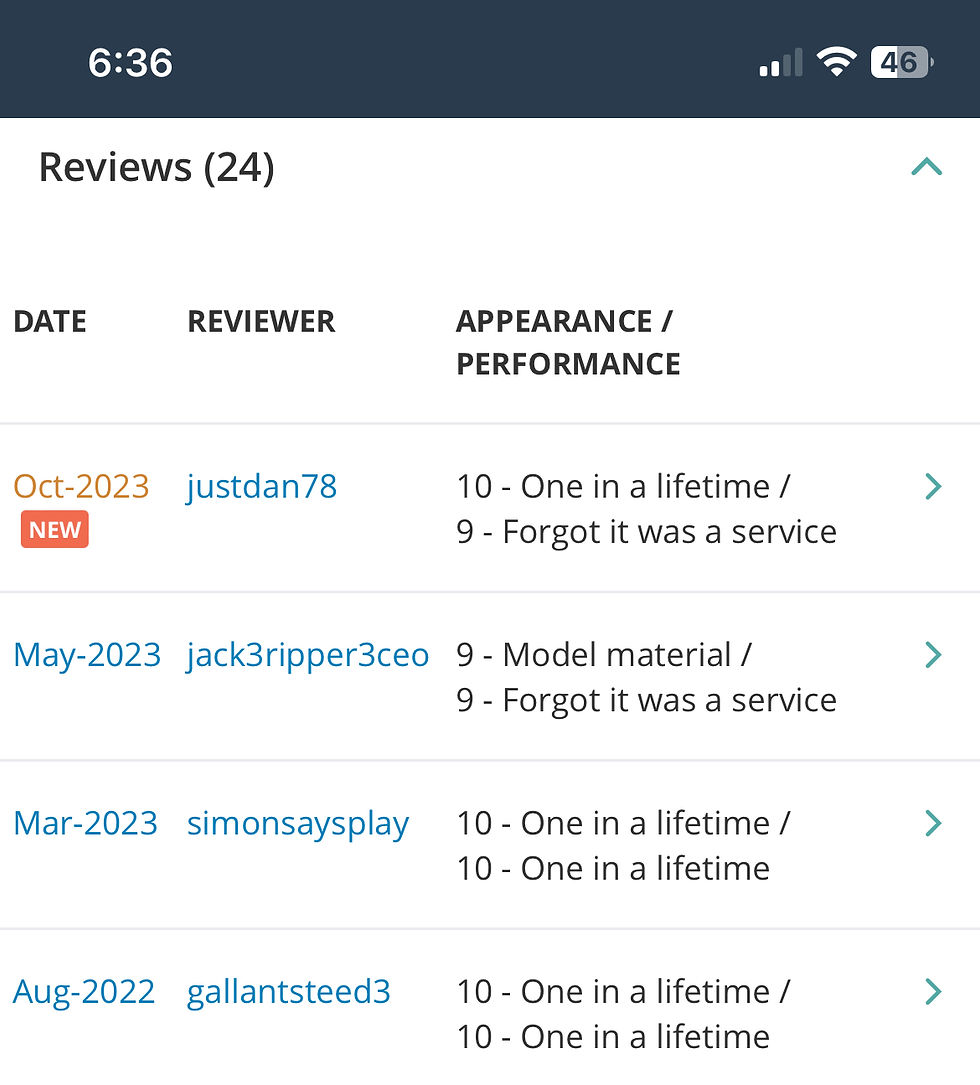
Task: Select the Aug-2022 review date
Action: pos(84,992)
